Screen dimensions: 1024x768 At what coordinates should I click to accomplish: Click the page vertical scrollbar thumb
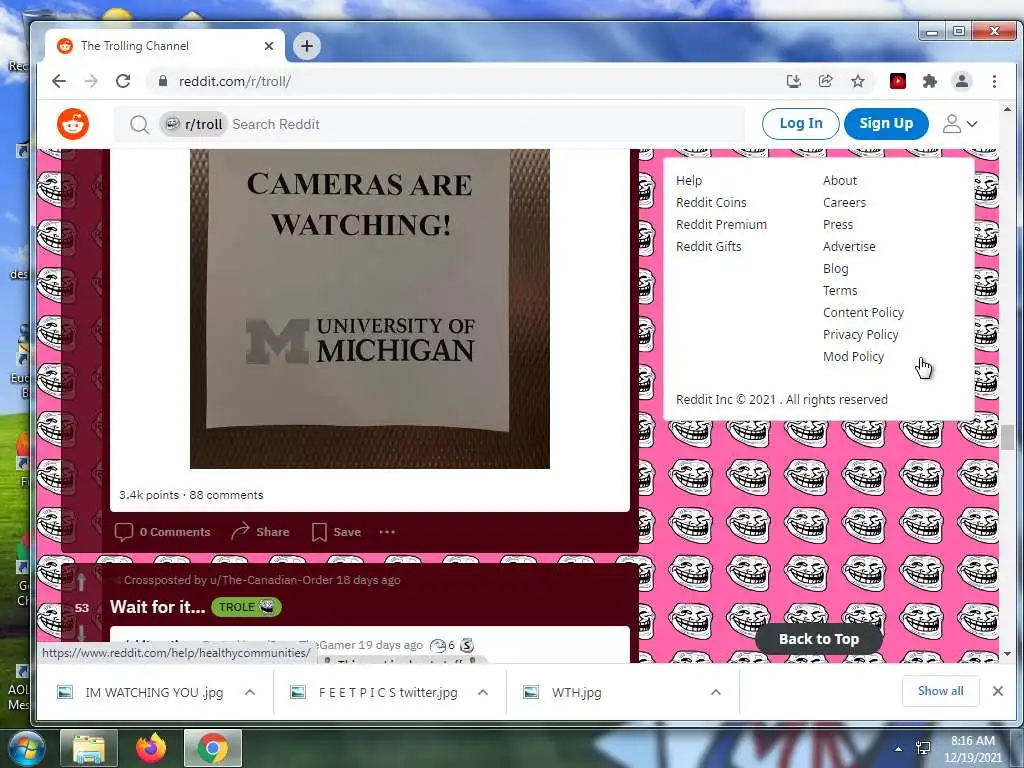pos(1007,437)
